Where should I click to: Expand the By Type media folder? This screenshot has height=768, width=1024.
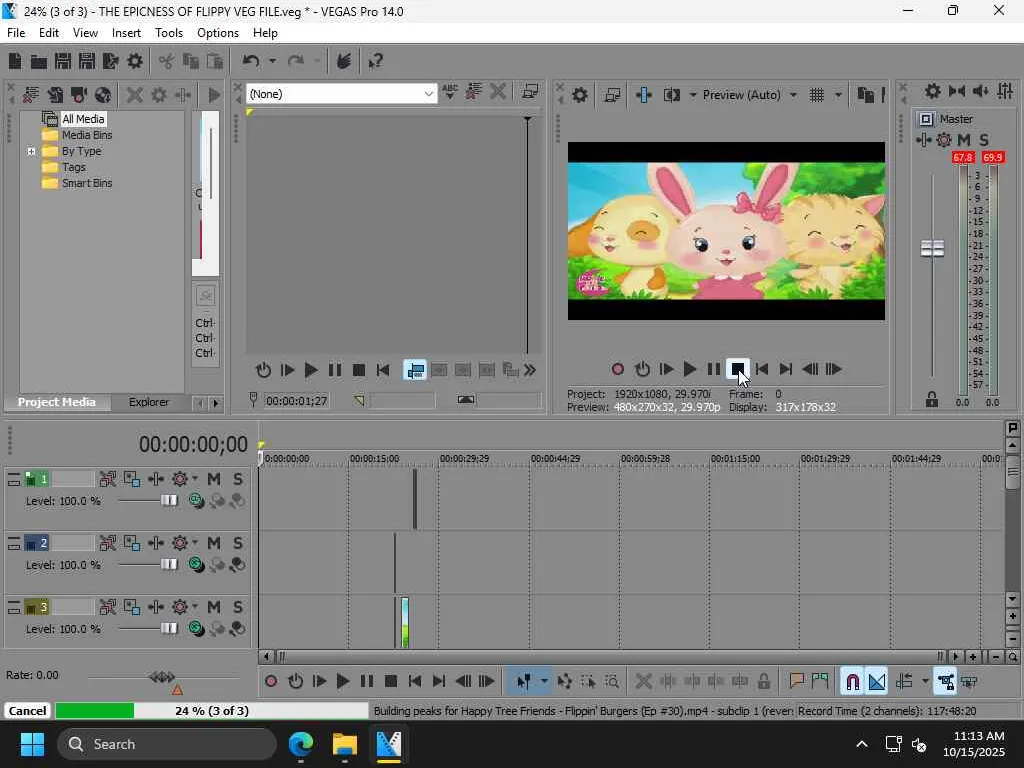pos(31,151)
